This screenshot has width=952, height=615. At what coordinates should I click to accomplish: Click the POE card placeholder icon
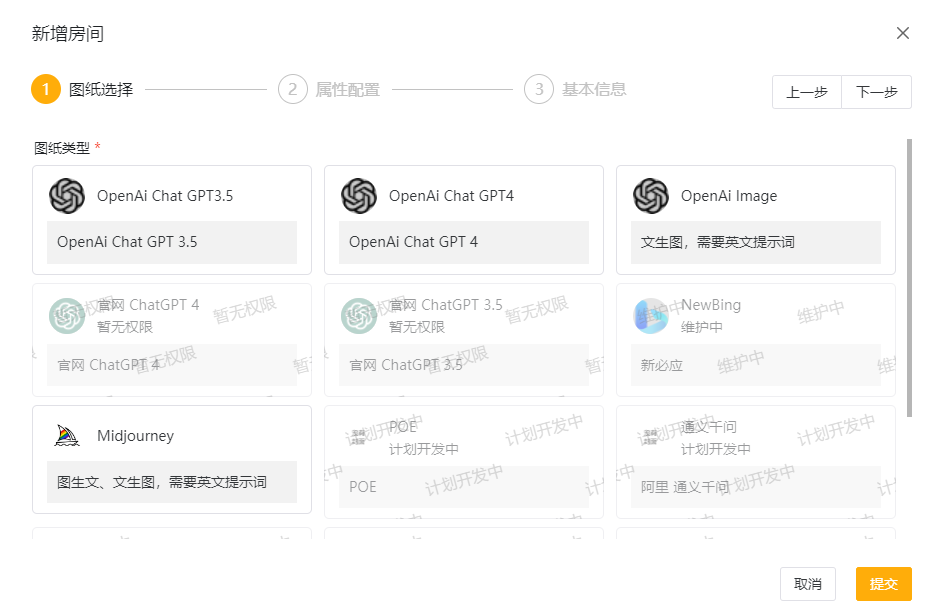click(x=359, y=437)
